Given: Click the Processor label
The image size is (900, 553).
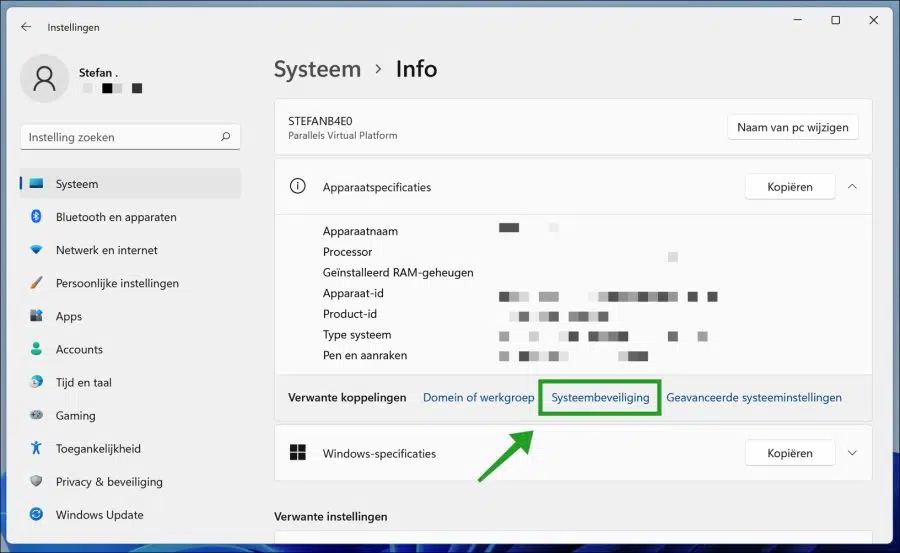Looking at the screenshot, I should [347, 252].
